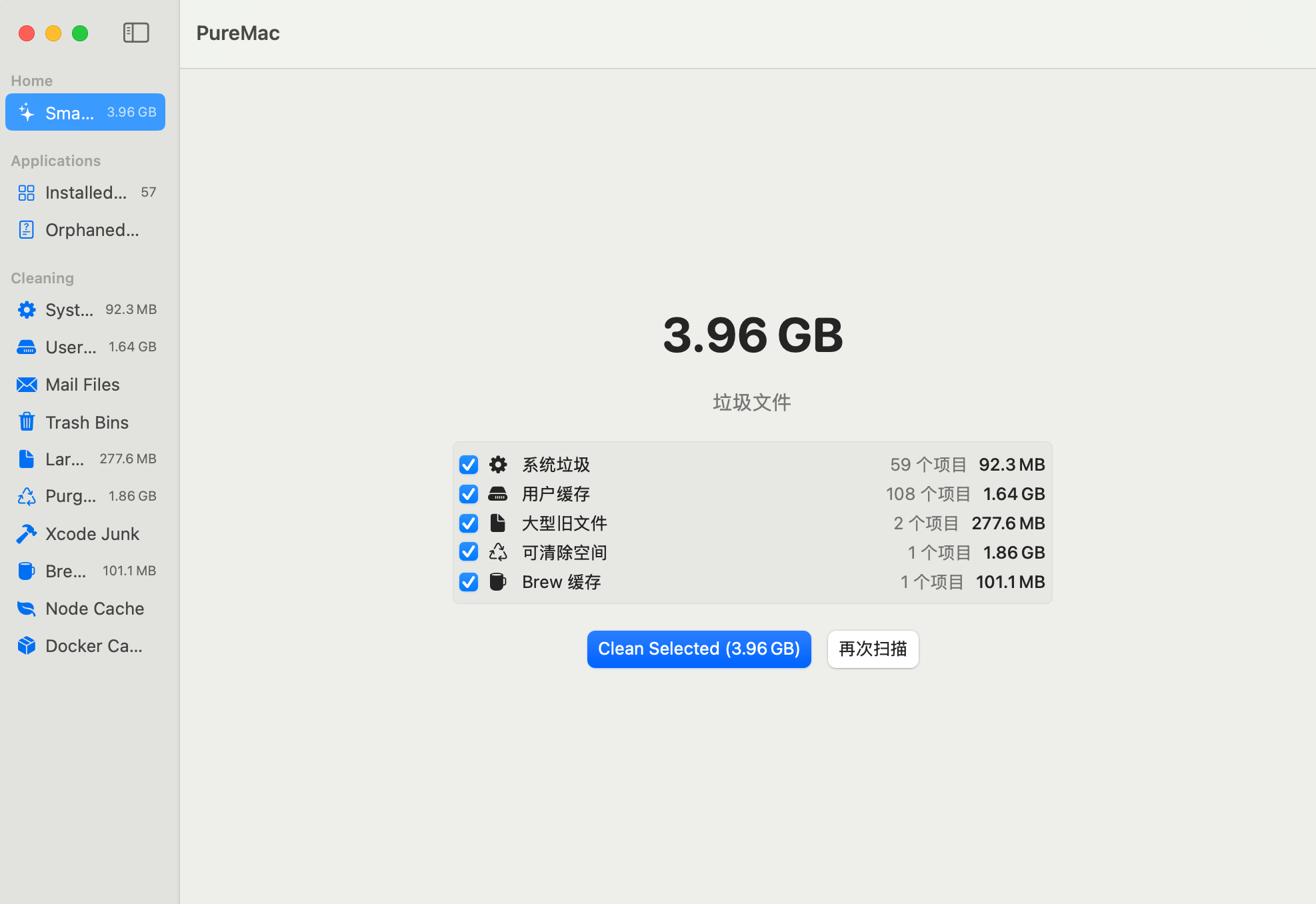Select the System Junk gear icon
1316x904 pixels.
point(27,309)
